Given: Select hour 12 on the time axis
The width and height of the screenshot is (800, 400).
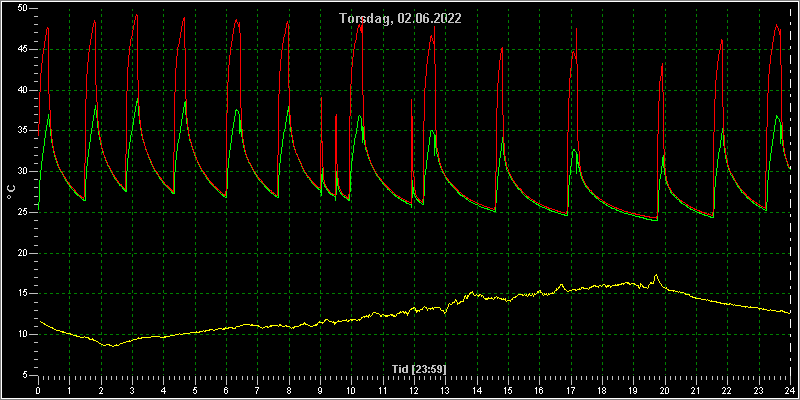Looking at the screenshot, I should pos(414,391).
